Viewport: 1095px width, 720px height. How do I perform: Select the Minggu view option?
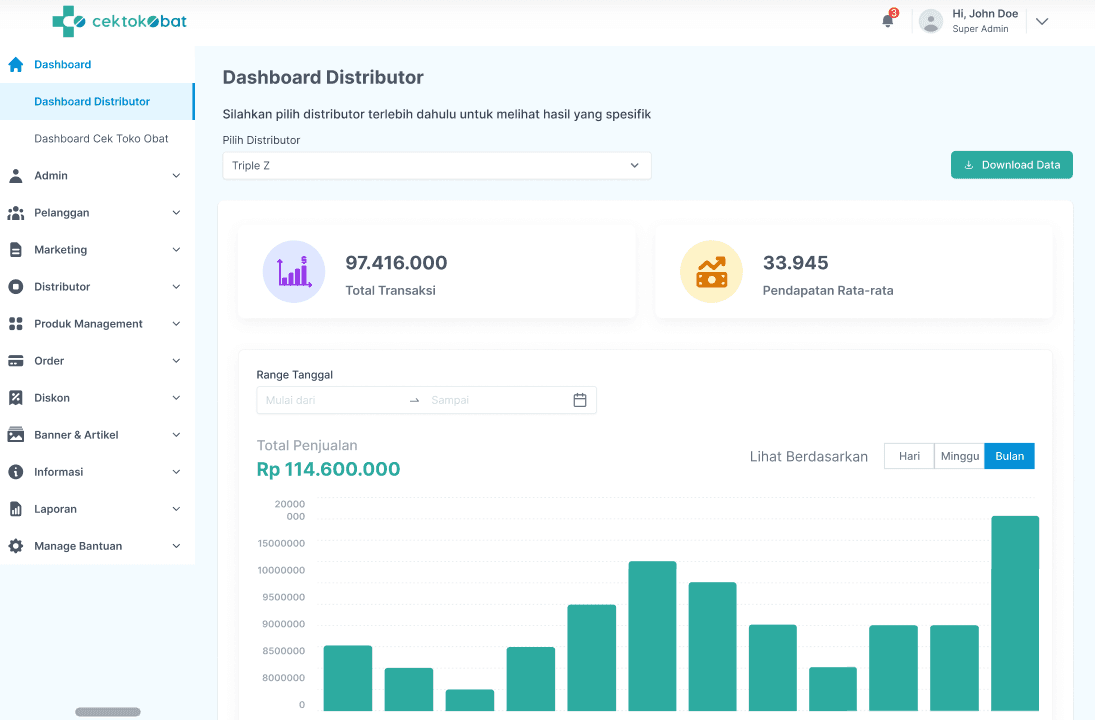(959, 455)
